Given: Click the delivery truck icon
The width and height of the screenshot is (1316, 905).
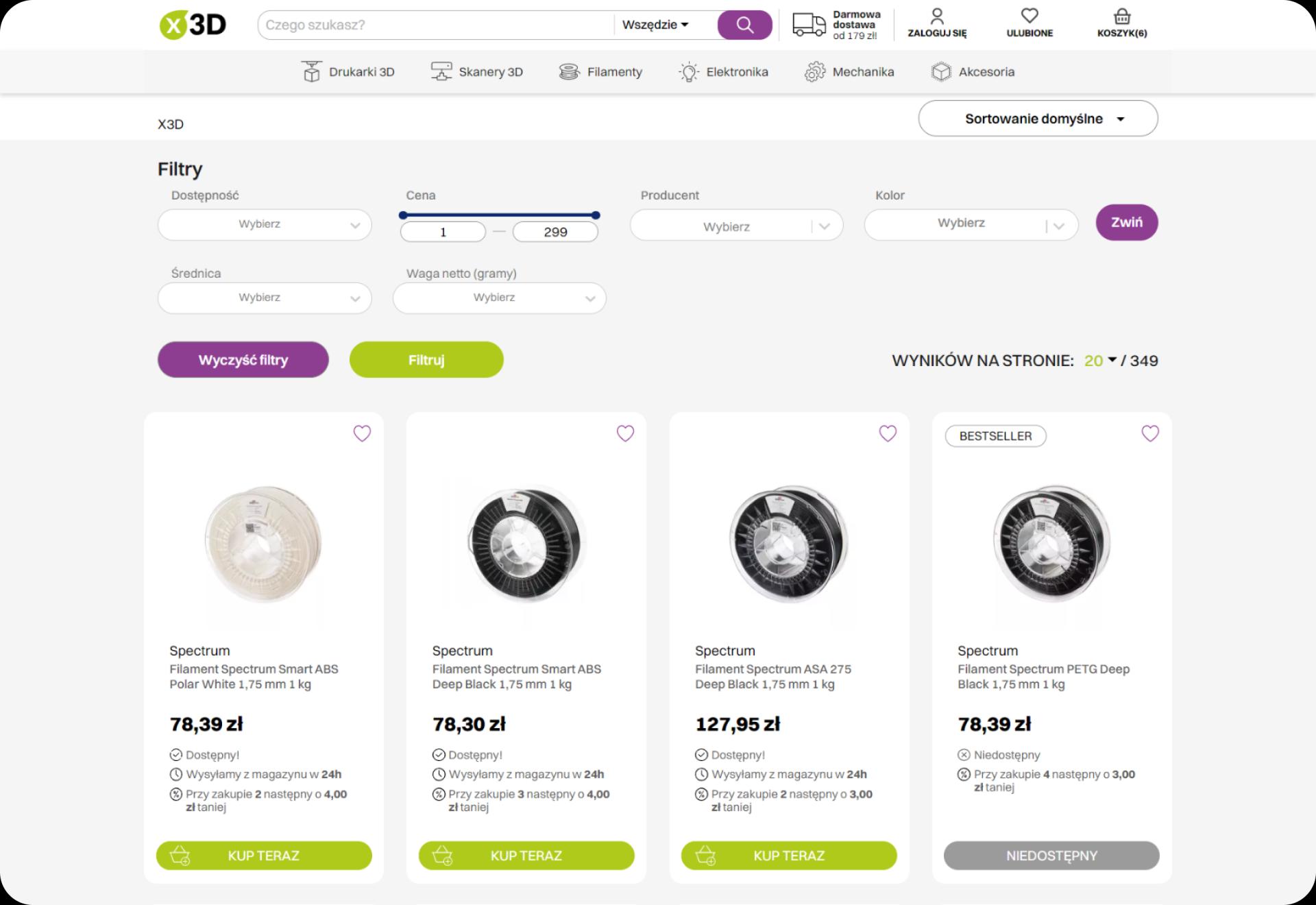Looking at the screenshot, I should [809, 25].
